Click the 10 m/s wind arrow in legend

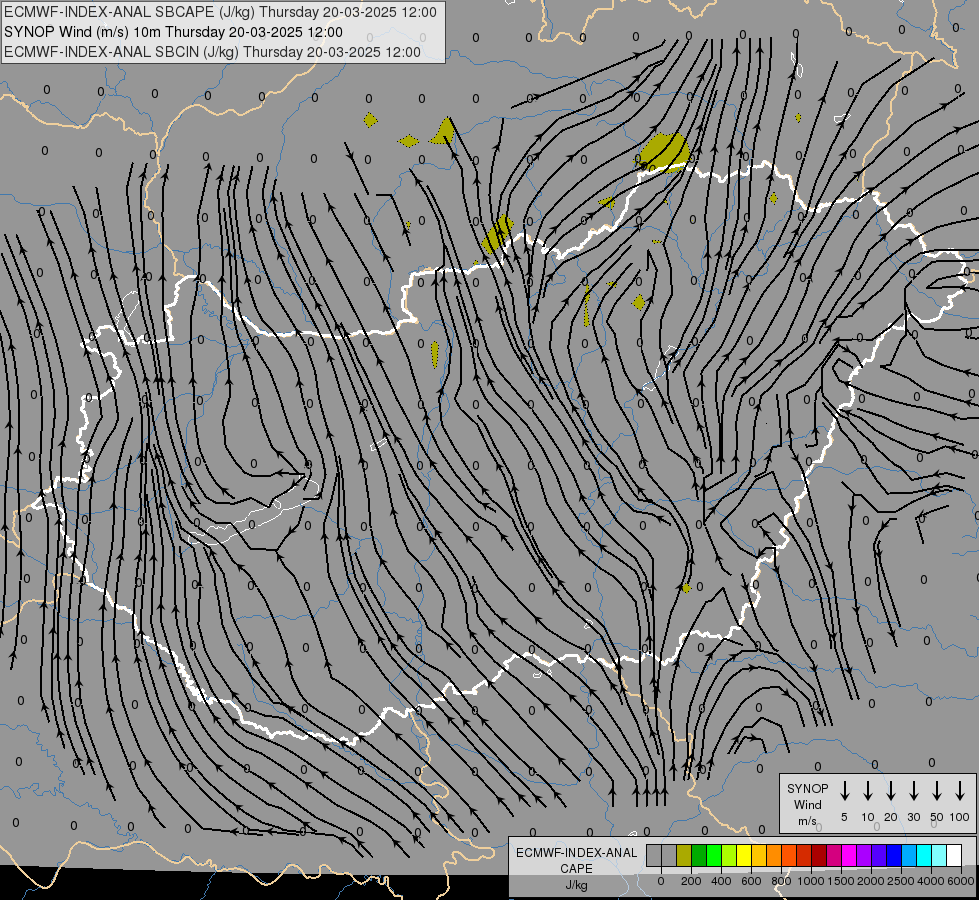click(x=867, y=791)
